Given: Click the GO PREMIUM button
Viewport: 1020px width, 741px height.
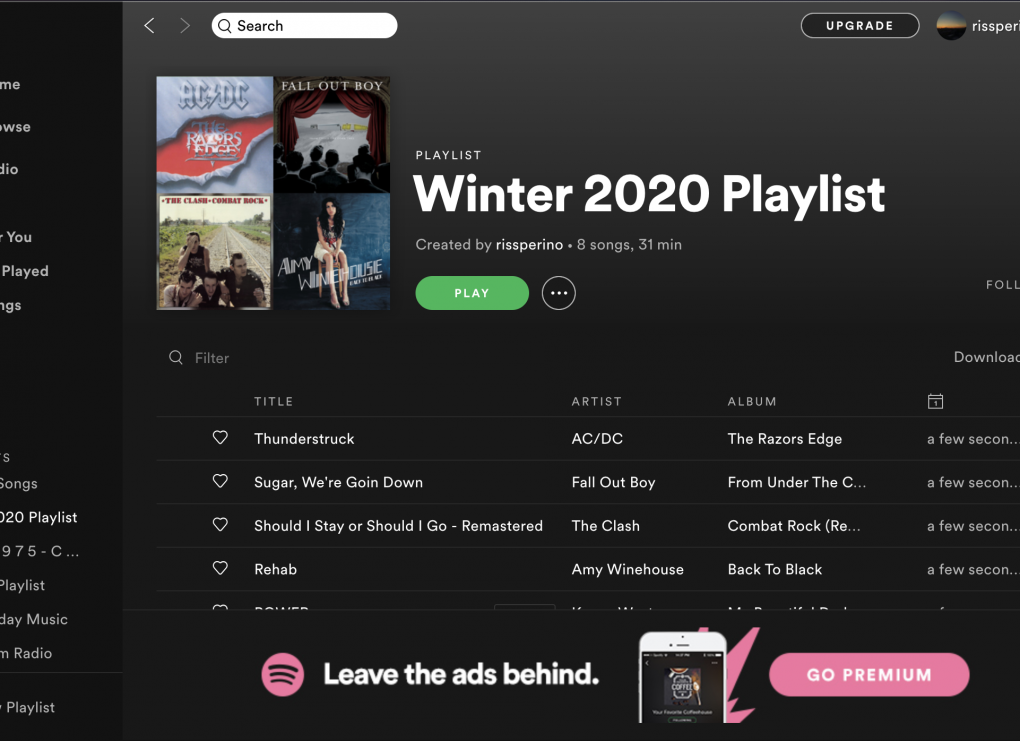Looking at the screenshot, I should (x=869, y=675).
